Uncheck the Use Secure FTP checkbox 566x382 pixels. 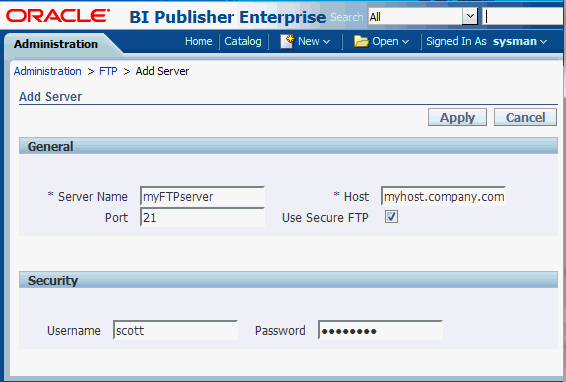pos(391,217)
